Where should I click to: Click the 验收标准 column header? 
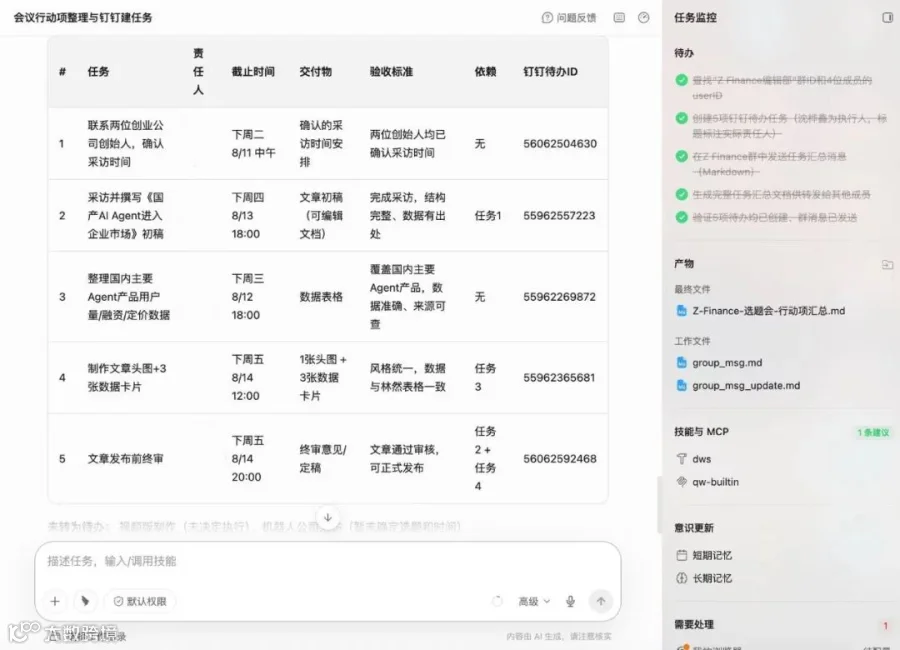coord(391,72)
